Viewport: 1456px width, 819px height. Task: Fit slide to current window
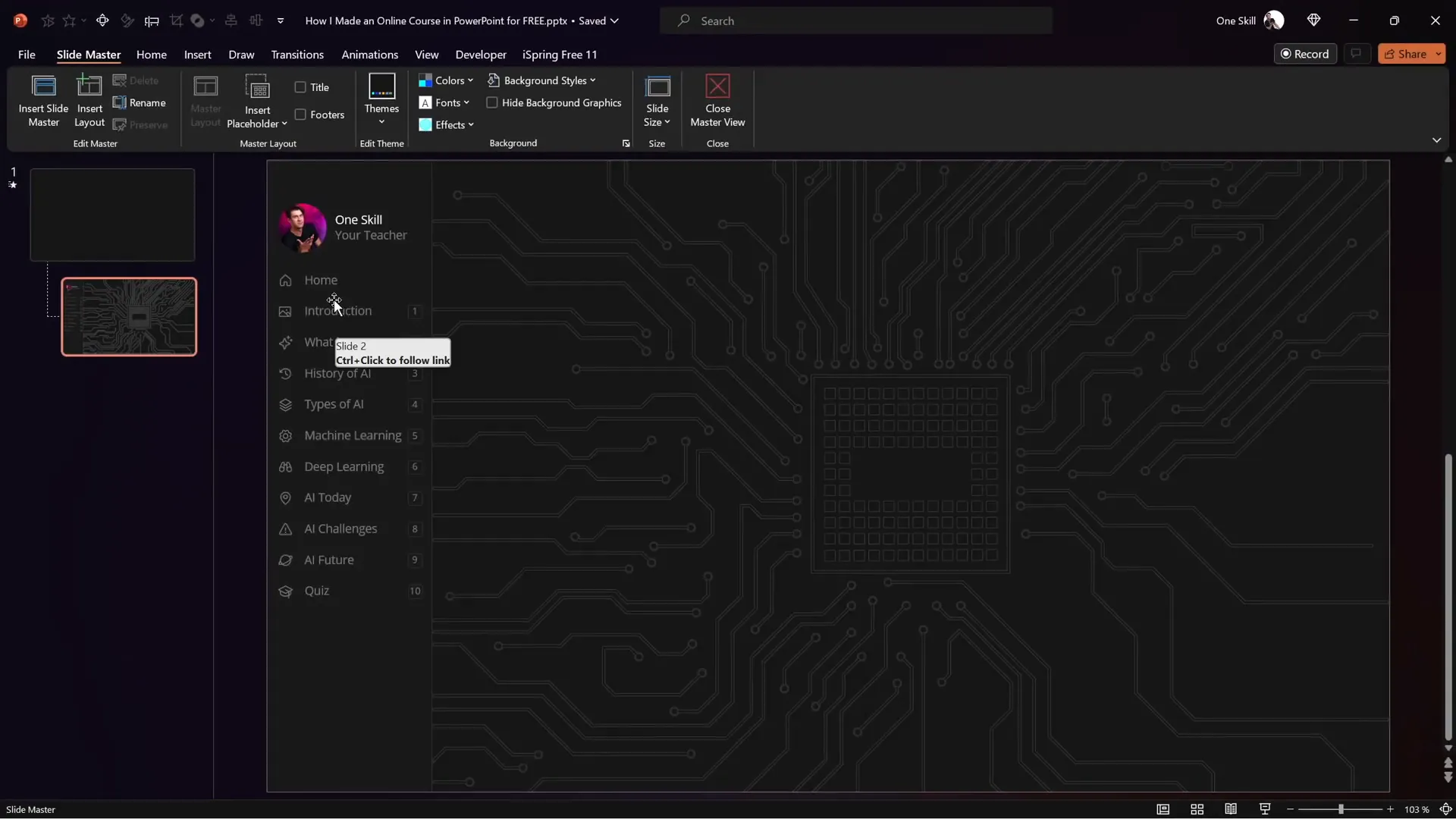point(1445,809)
